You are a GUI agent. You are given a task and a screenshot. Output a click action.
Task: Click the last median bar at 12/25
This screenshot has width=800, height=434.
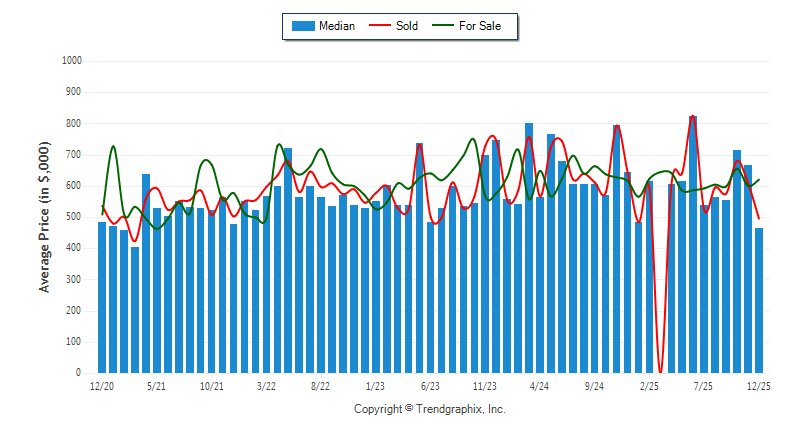[x=759, y=300]
